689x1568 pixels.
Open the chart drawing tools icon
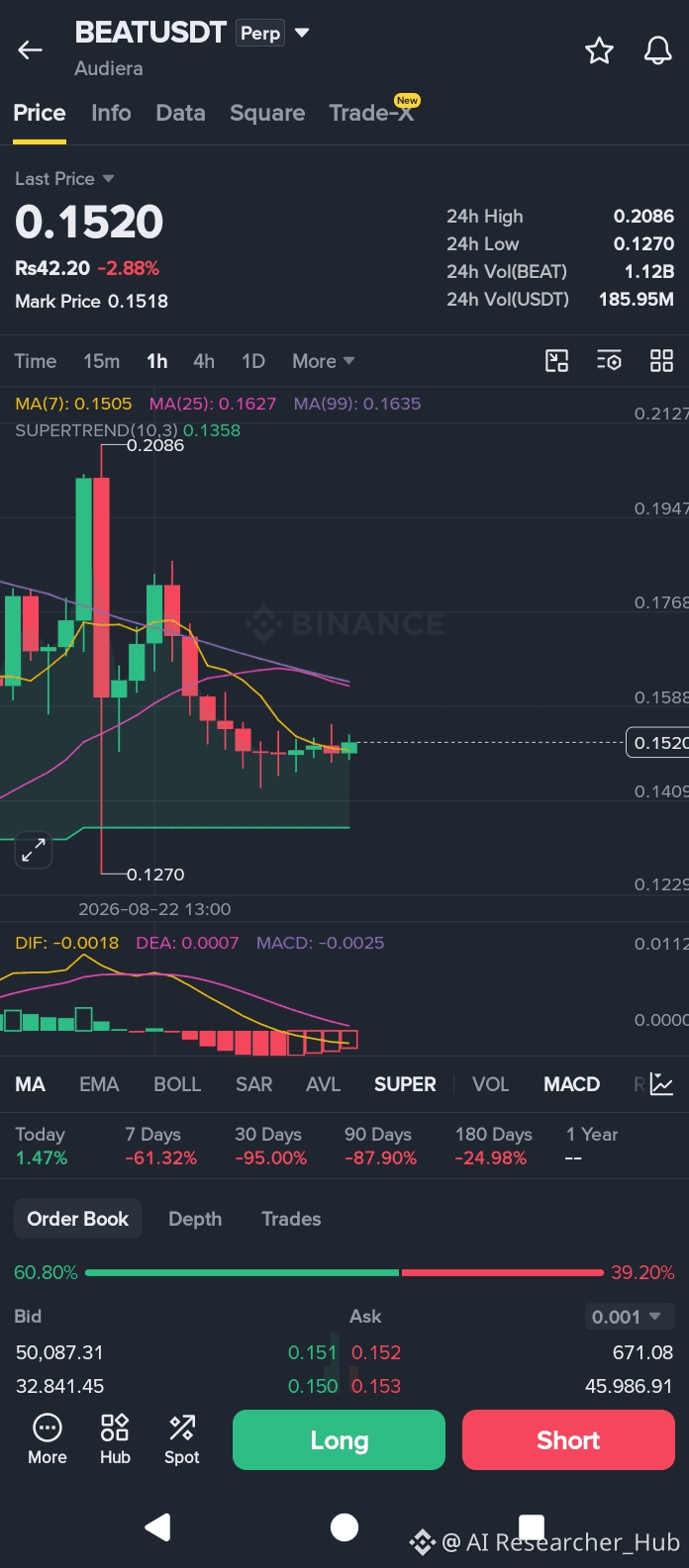coord(557,361)
